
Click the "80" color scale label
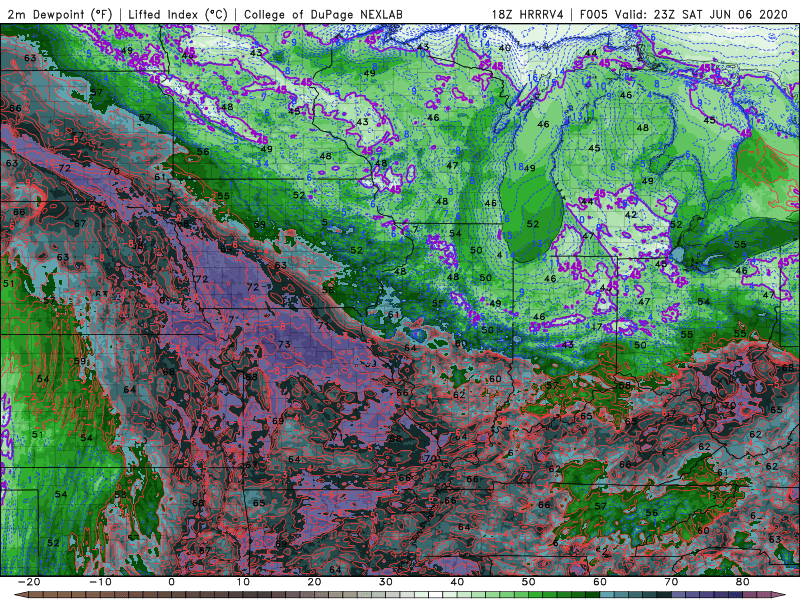click(x=743, y=582)
